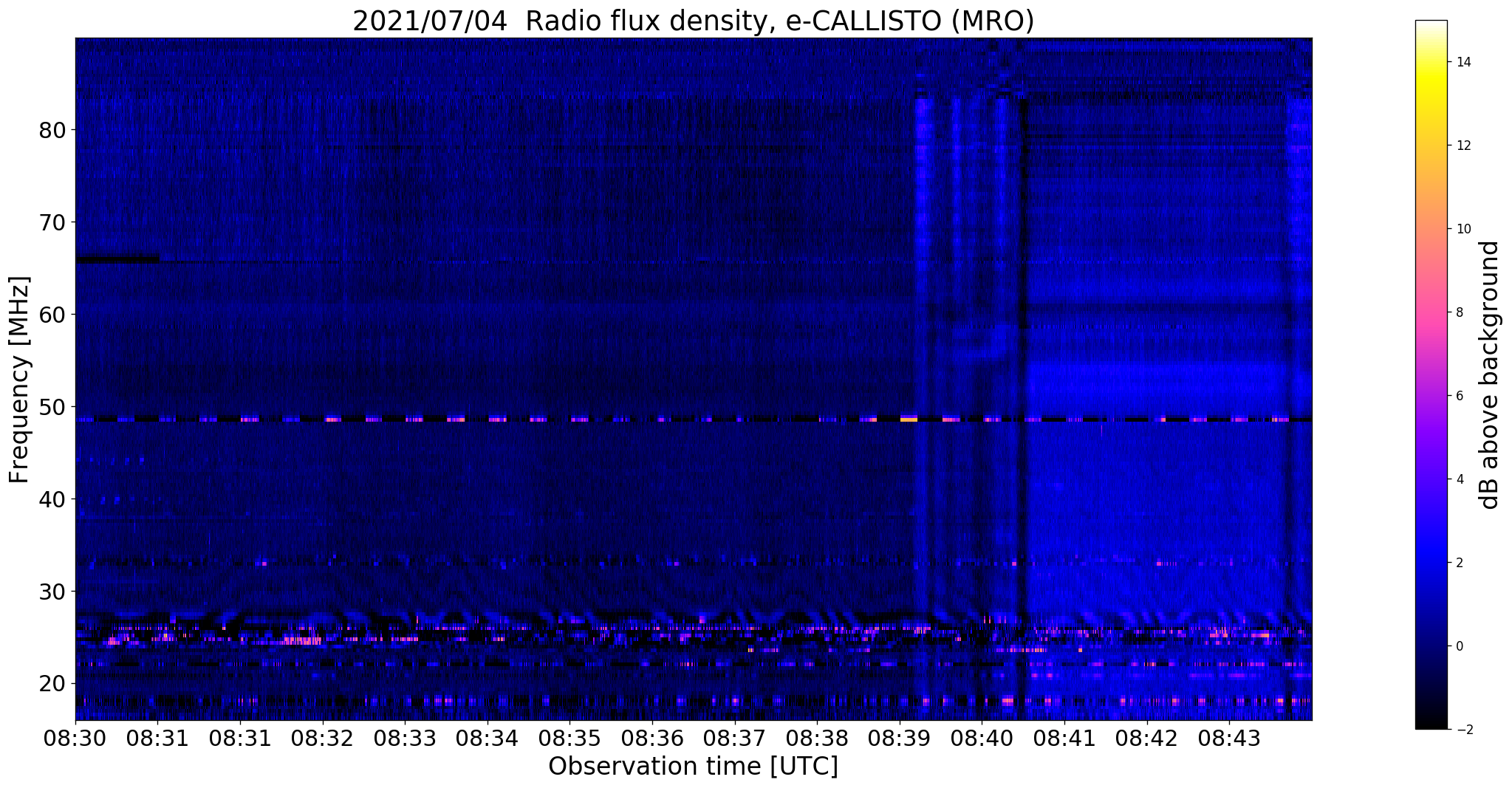Click the colorbar tick label 6
Image resolution: width=1512 pixels, height=788 pixels.
[x=1460, y=396]
